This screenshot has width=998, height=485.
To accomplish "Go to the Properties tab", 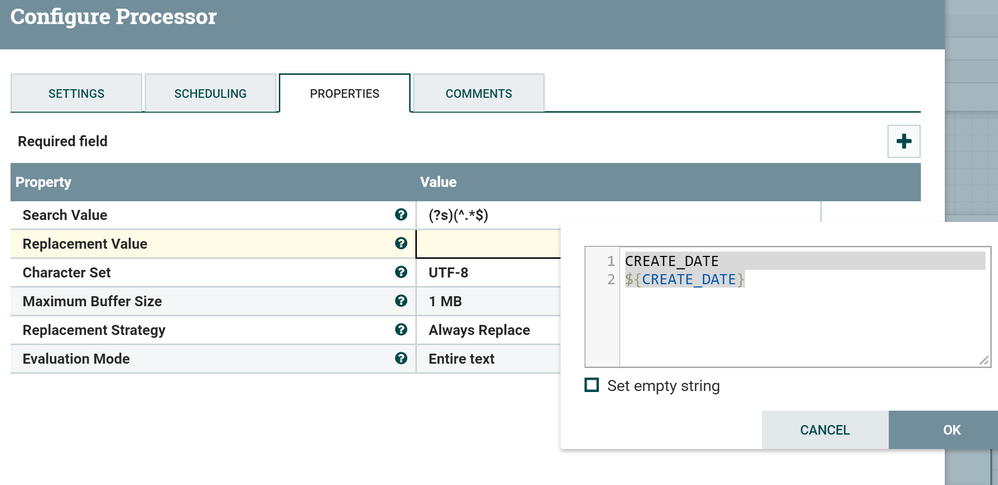I will tap(344, 94).
